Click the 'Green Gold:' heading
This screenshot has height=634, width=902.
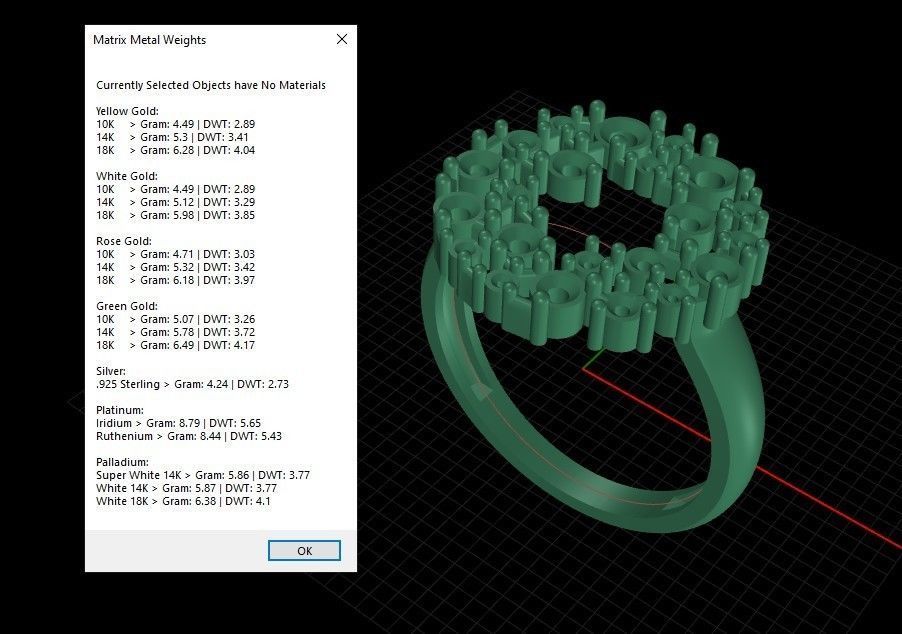(x=127, y=306)
